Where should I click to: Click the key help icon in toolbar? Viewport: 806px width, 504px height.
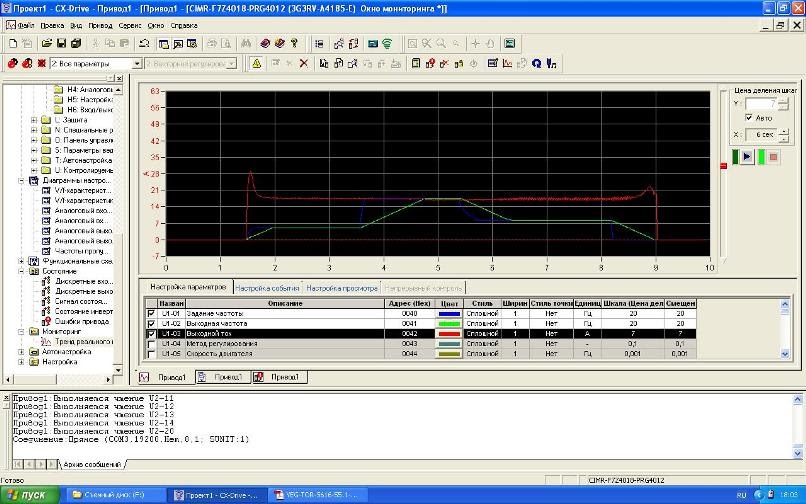pyautogui.click(x=295, y=44)
